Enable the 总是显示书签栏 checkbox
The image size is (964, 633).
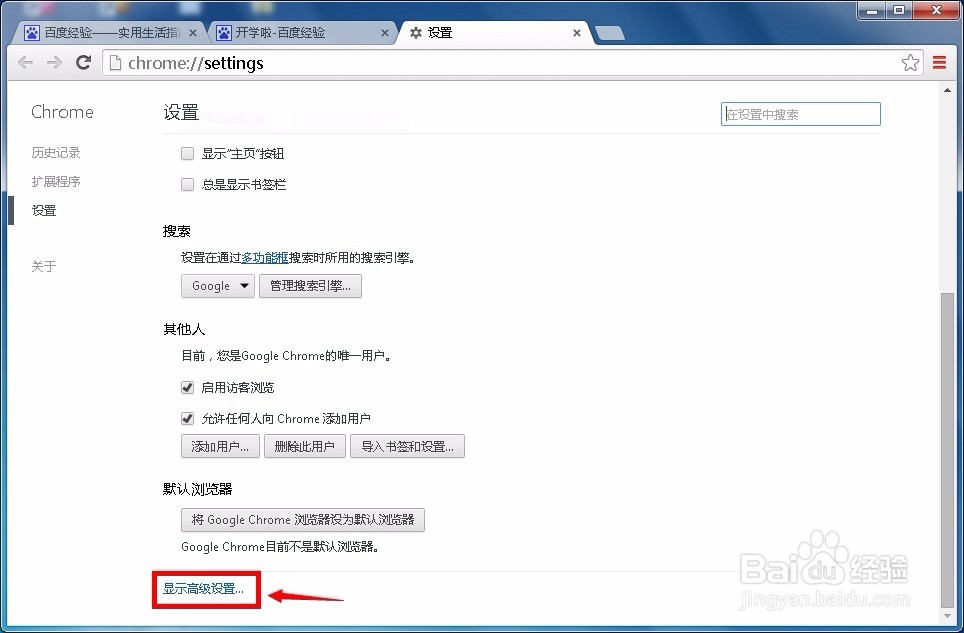coord(188,184)
